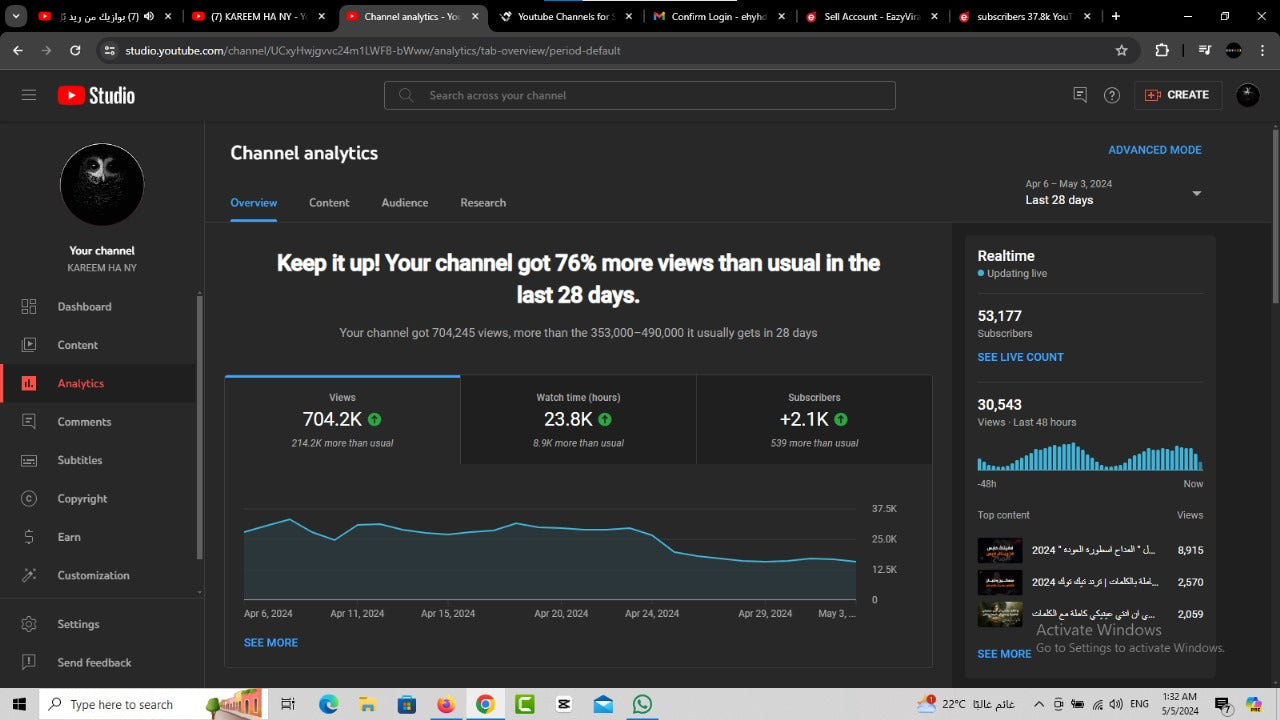Screen dimensions: 1280x720
Task: Click the Search across your channel field
Action: point(640,95)
